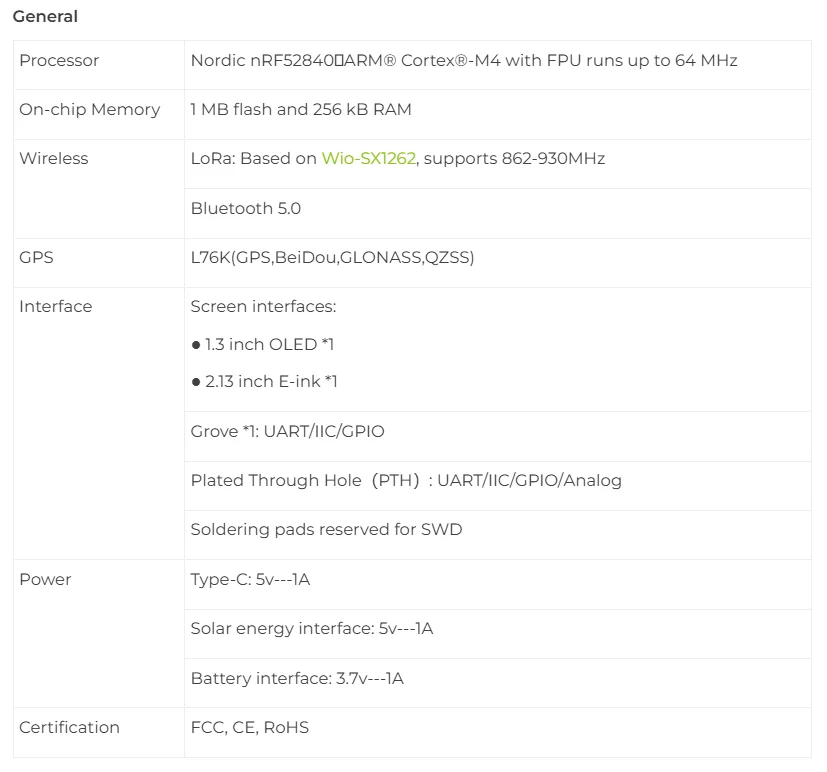Click the Grove UART/IIC/GPIO cell
Screen dimensions: 827x772
click(287, 432)
